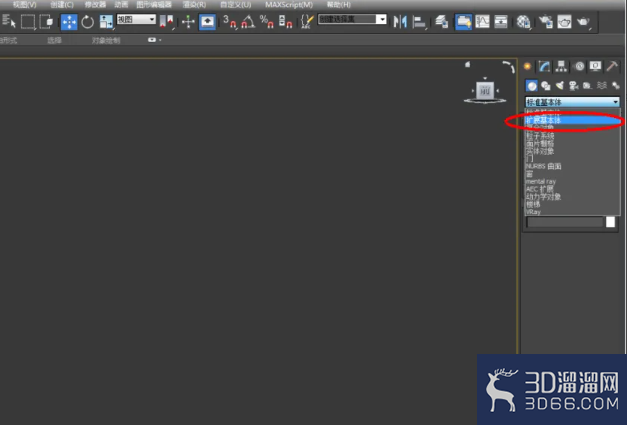Select the Shapes category icon

(545, 86)
